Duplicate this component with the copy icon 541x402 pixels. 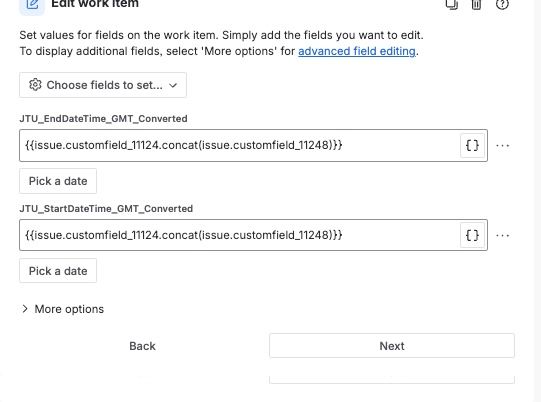452,4
